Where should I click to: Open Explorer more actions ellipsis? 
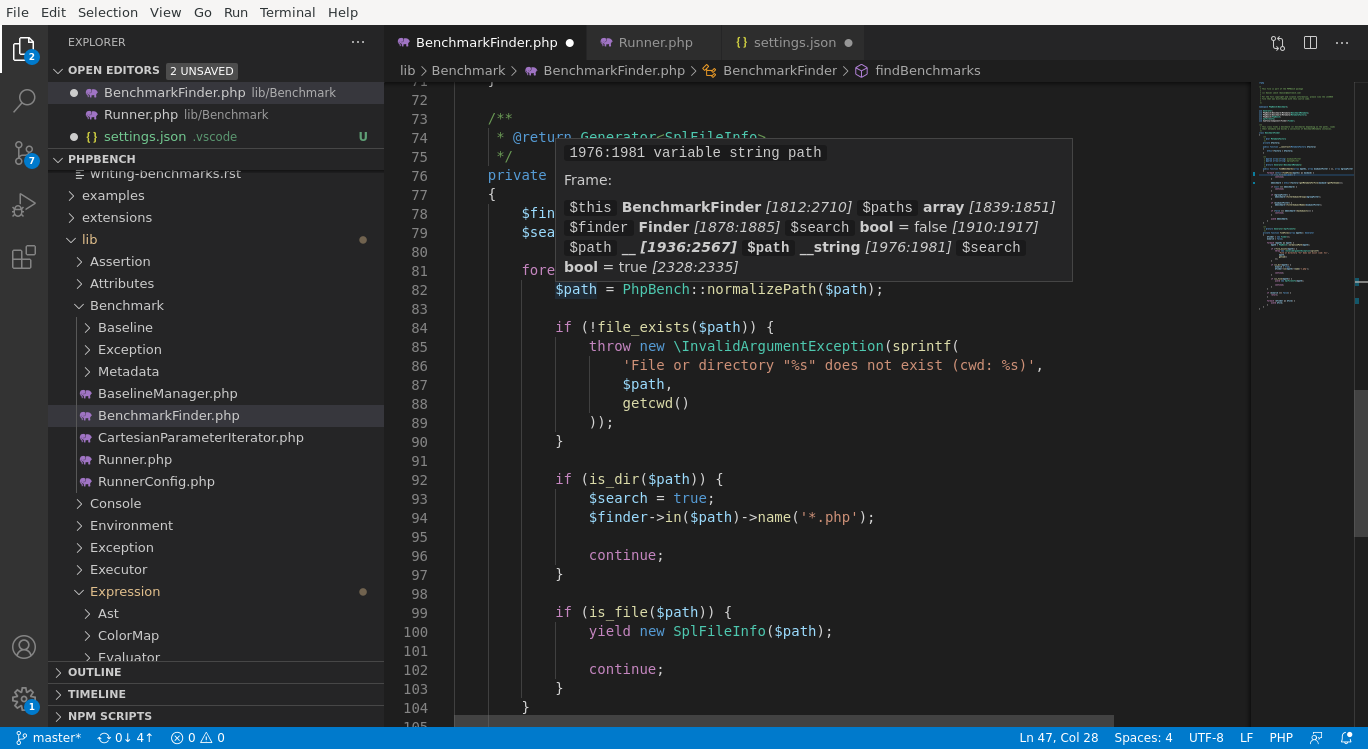[x=358, y=42]
